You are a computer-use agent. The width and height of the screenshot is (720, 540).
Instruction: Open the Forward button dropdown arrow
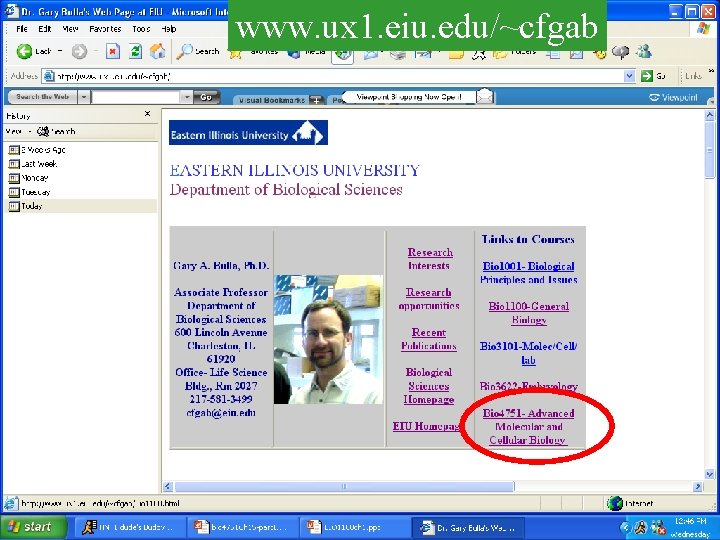[96, 51]
